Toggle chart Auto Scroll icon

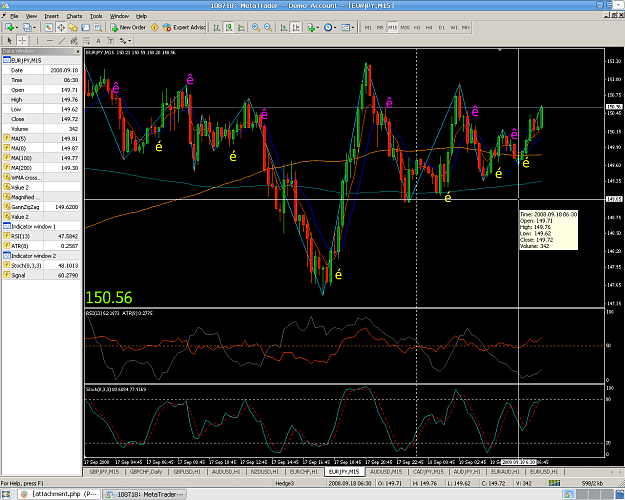283,27
